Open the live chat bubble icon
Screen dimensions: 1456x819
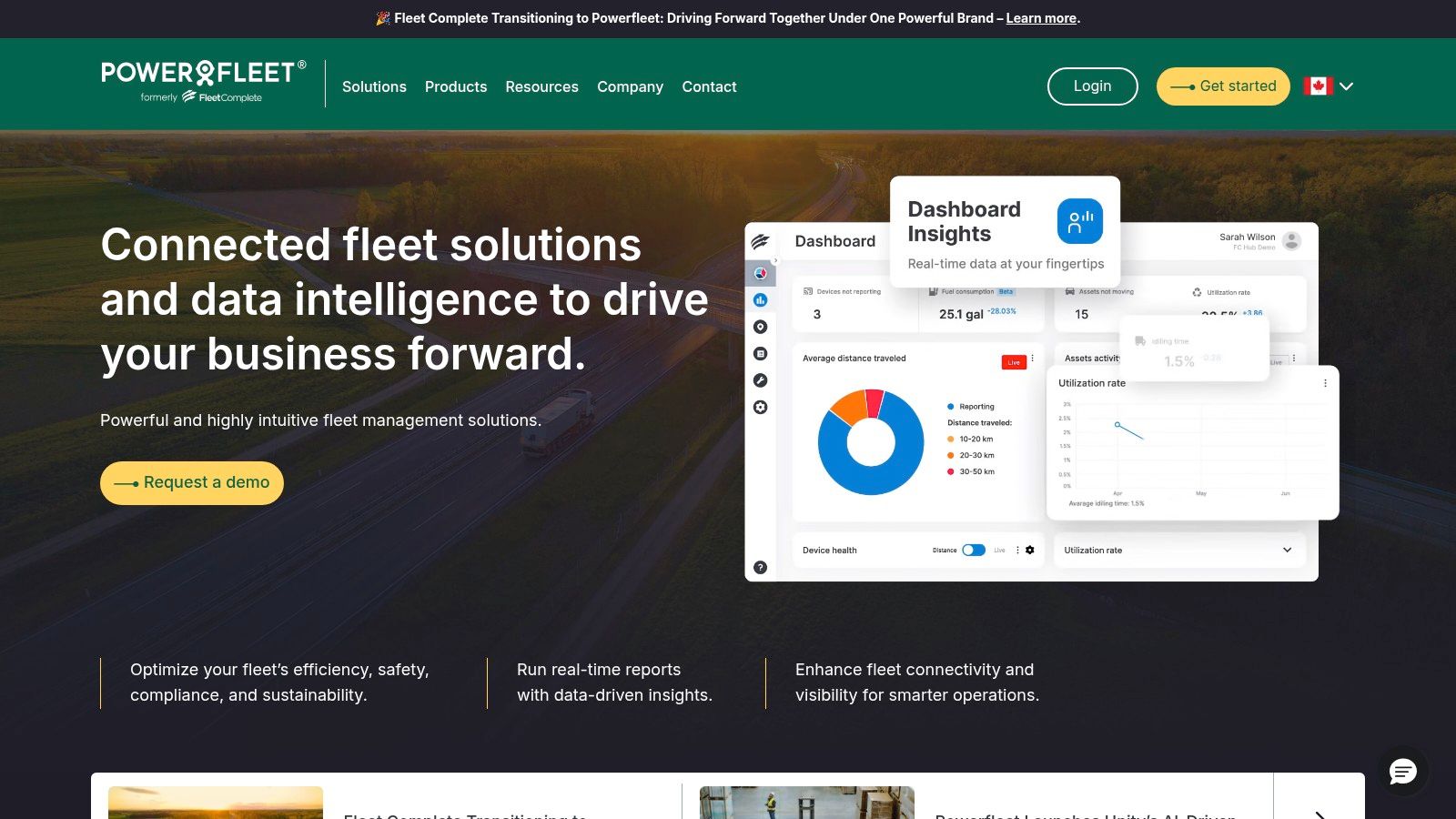(x=1403, y=772)
